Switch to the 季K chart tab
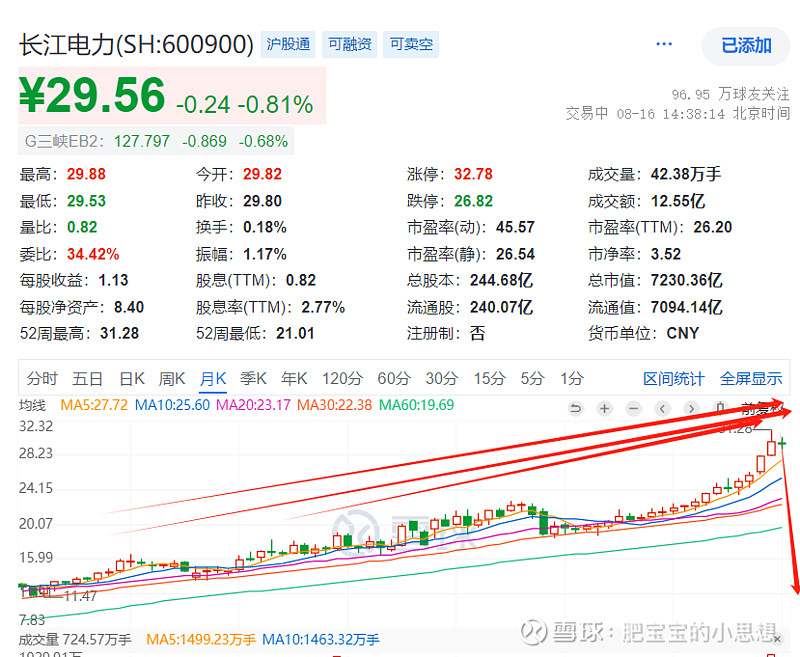 coord(254,379)
